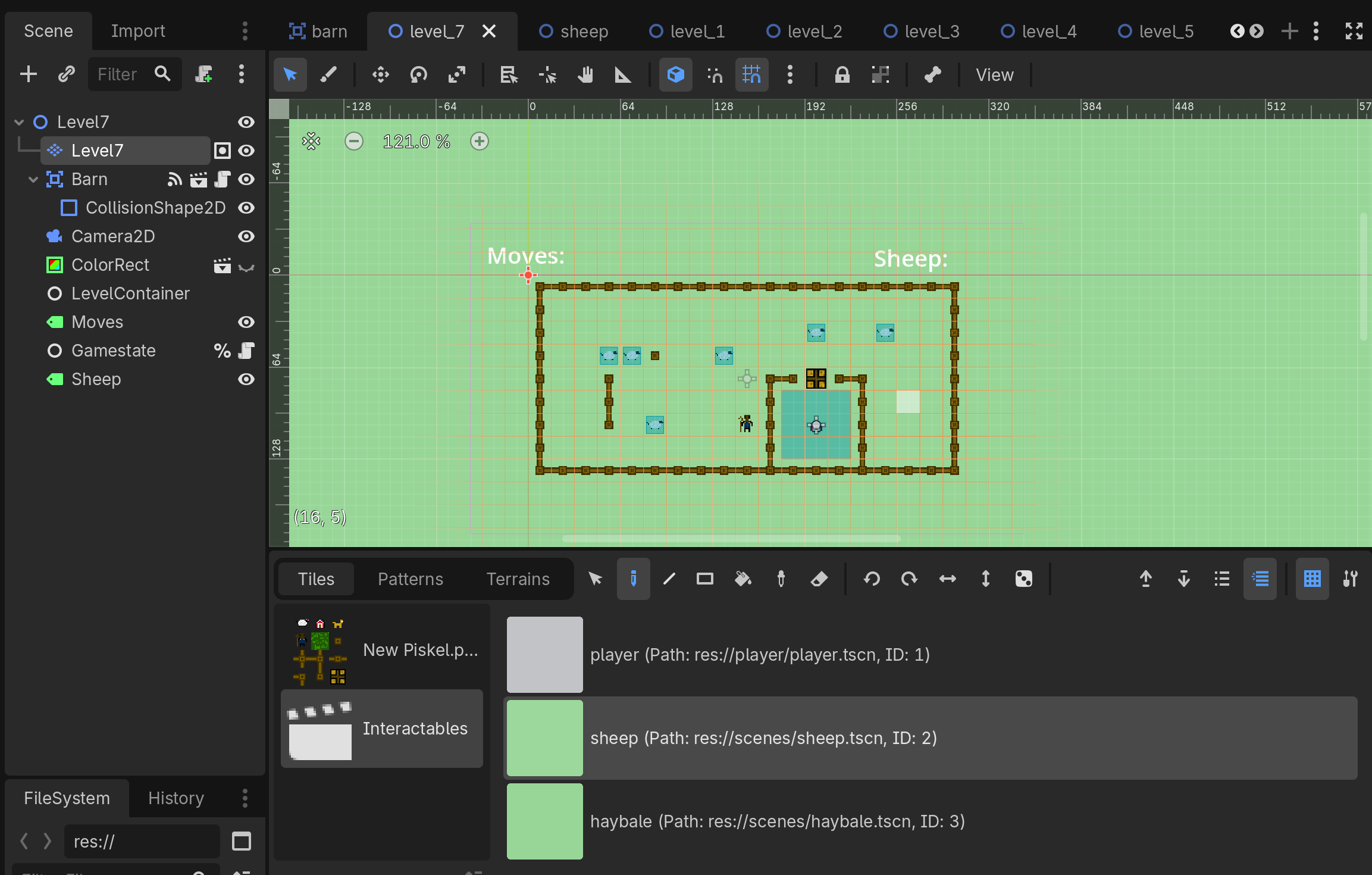The width and height of the screenshot is (1372, 875).
Task: Flip the tile horizontally
Action: tap(948, 579)
